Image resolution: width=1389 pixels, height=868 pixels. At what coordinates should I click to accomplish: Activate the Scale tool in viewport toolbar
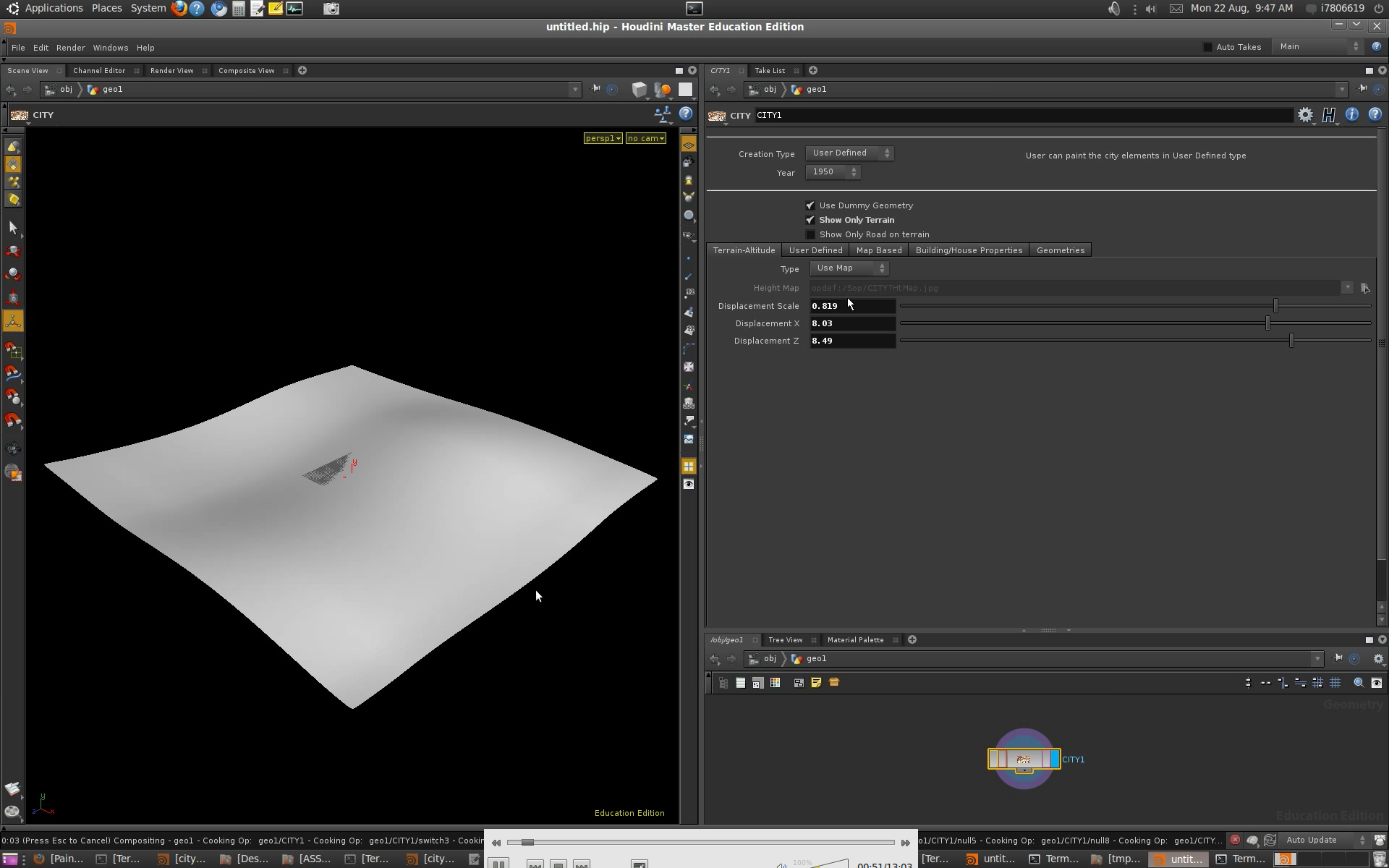13,297
